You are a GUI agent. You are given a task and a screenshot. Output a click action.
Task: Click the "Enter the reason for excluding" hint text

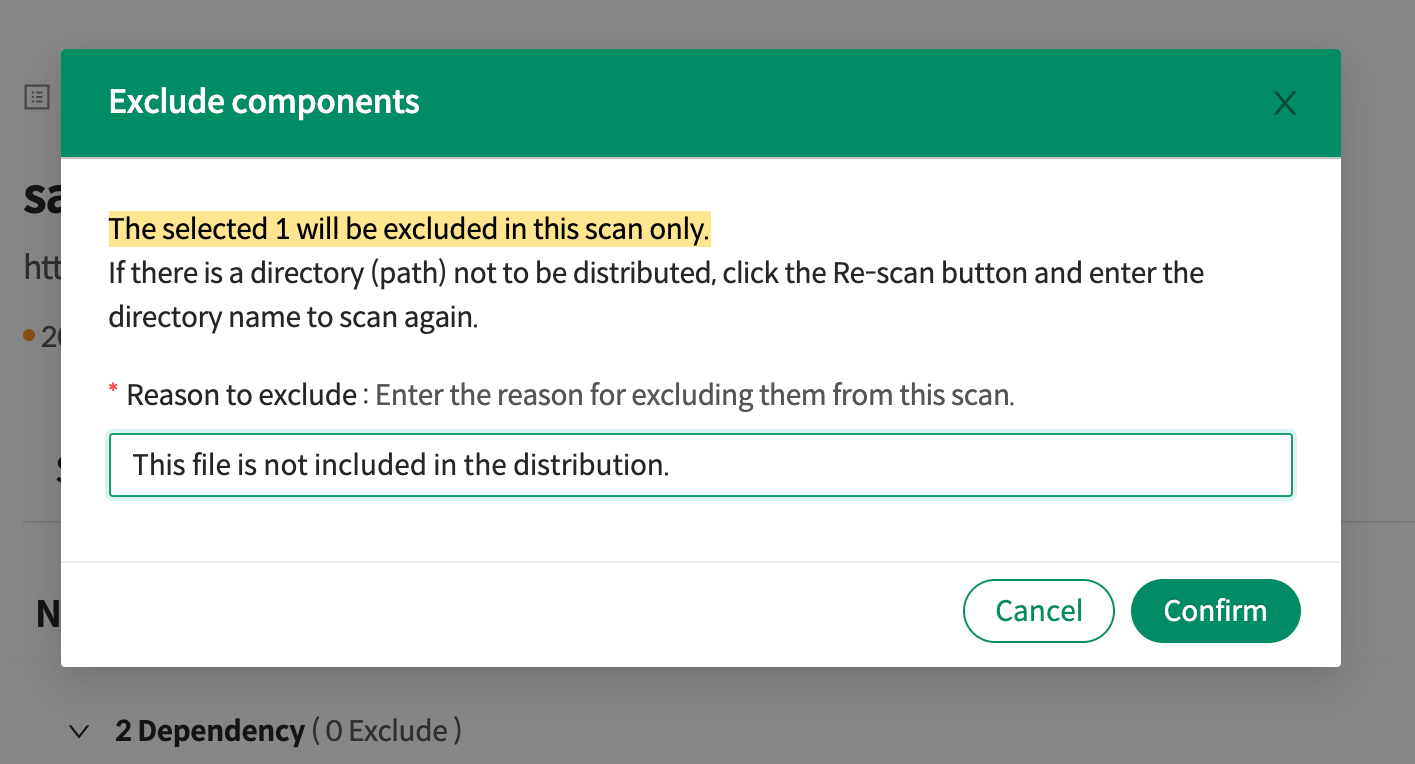[x=694, y=395]
